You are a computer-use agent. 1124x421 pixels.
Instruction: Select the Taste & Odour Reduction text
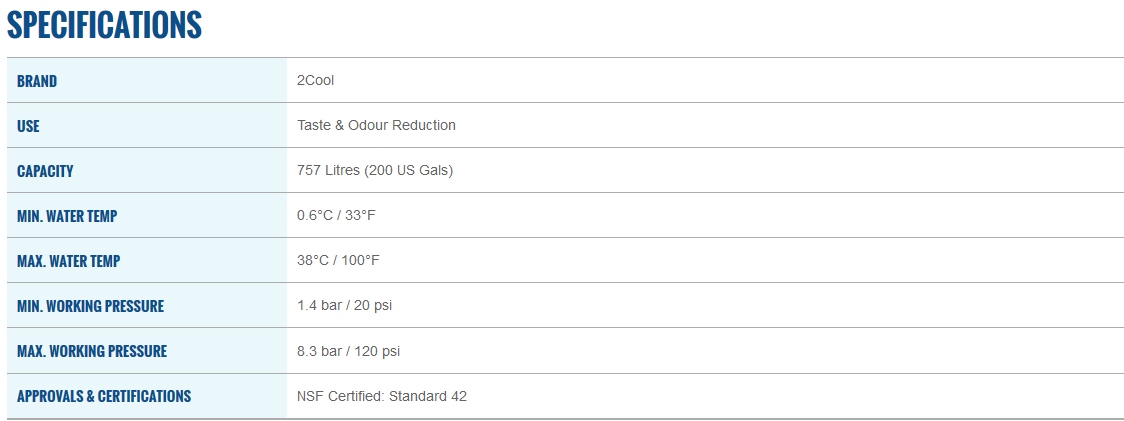(x=376, y=125)
